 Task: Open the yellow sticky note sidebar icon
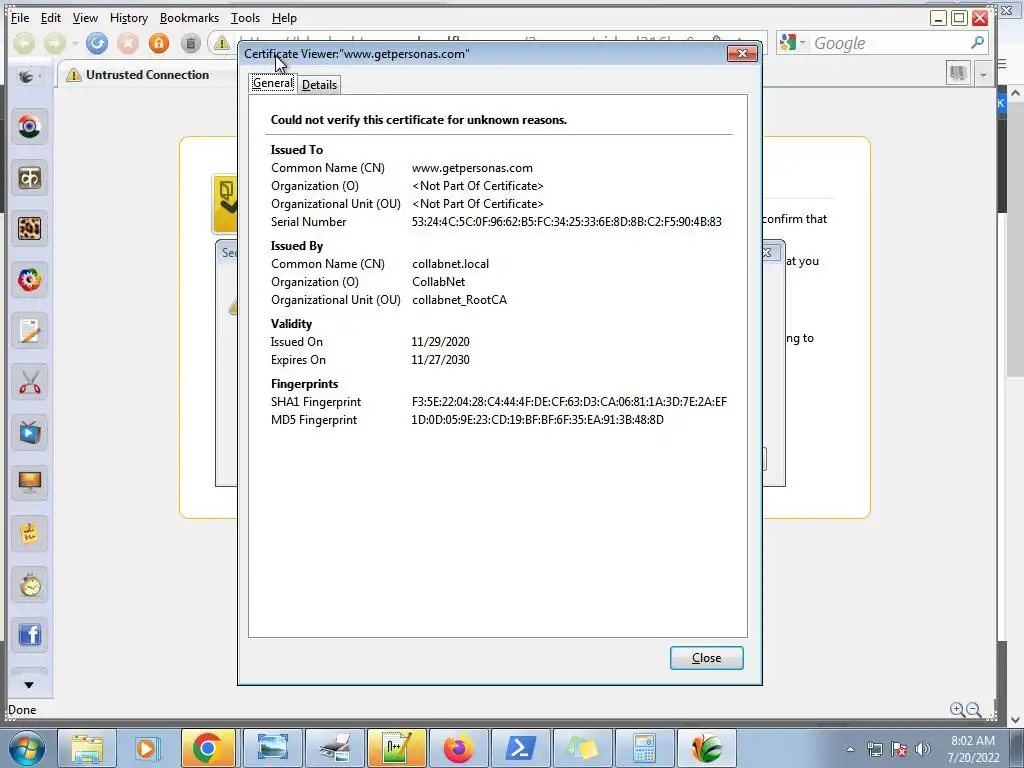[29, 534]
